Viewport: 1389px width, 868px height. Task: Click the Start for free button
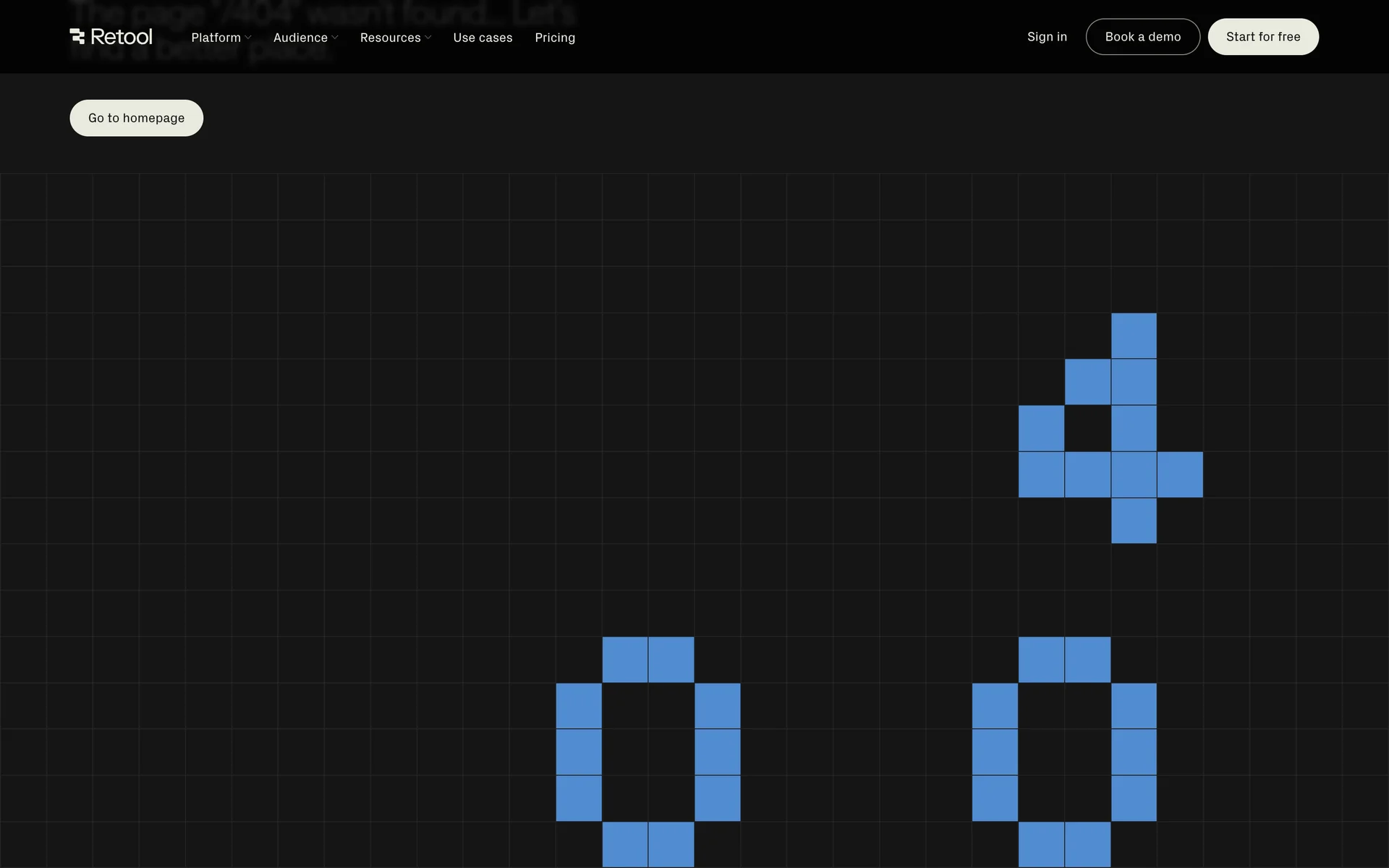(x=1263, y=37)
